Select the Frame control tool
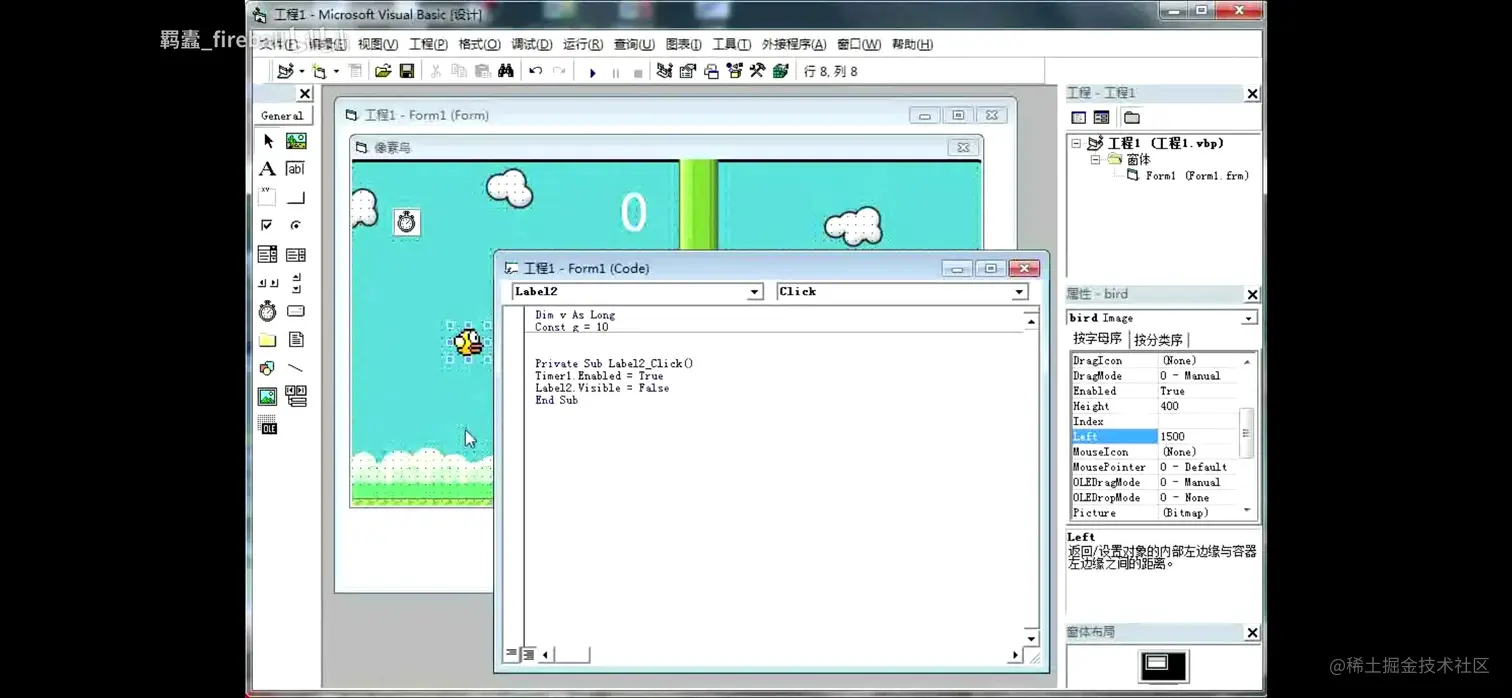 pyautogui.click(x=267, y=197)
